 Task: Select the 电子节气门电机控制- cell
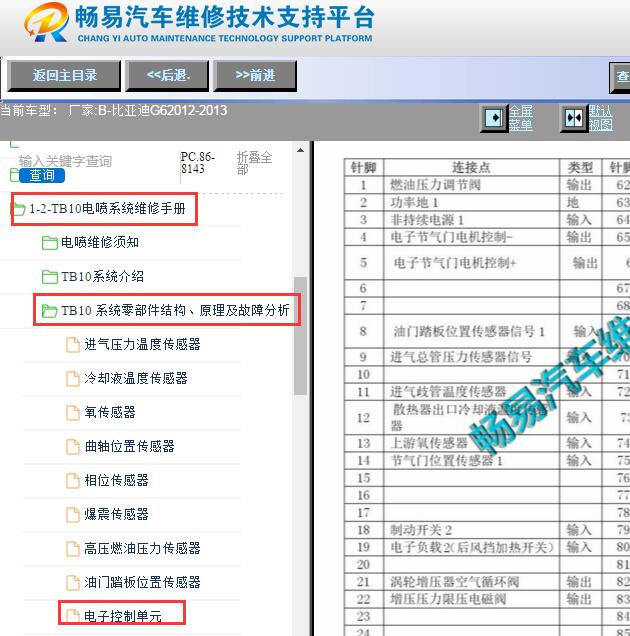471,237
